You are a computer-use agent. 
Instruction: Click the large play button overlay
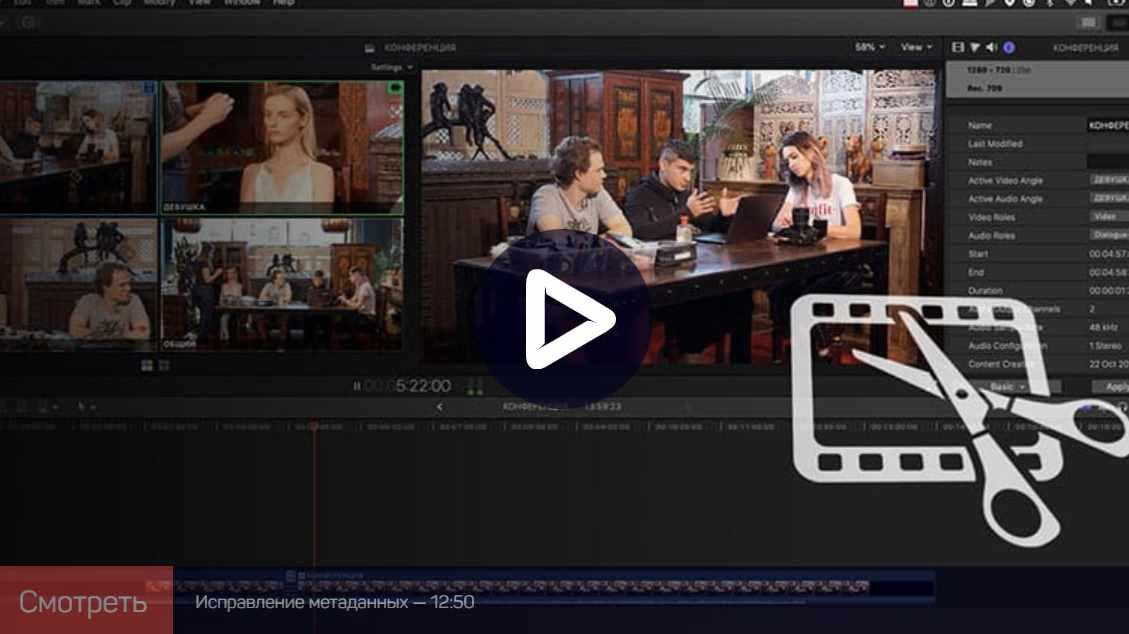pos(563,319)
